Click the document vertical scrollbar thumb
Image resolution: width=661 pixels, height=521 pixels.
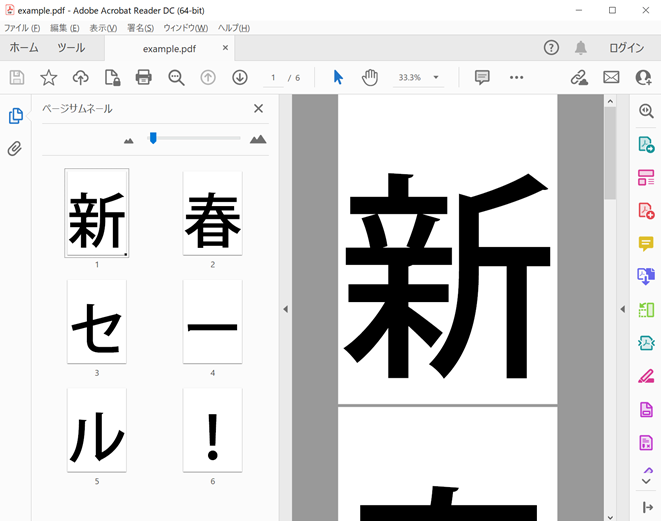610,153
